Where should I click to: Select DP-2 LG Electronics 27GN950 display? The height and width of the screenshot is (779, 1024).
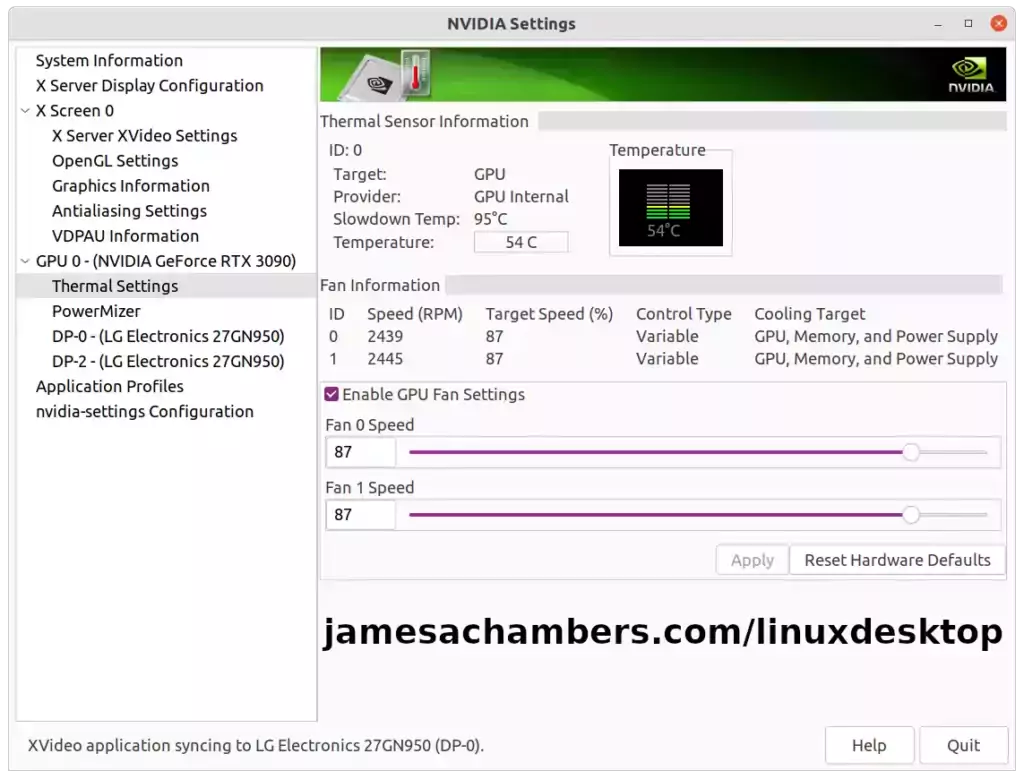click(x=168, y=361)
